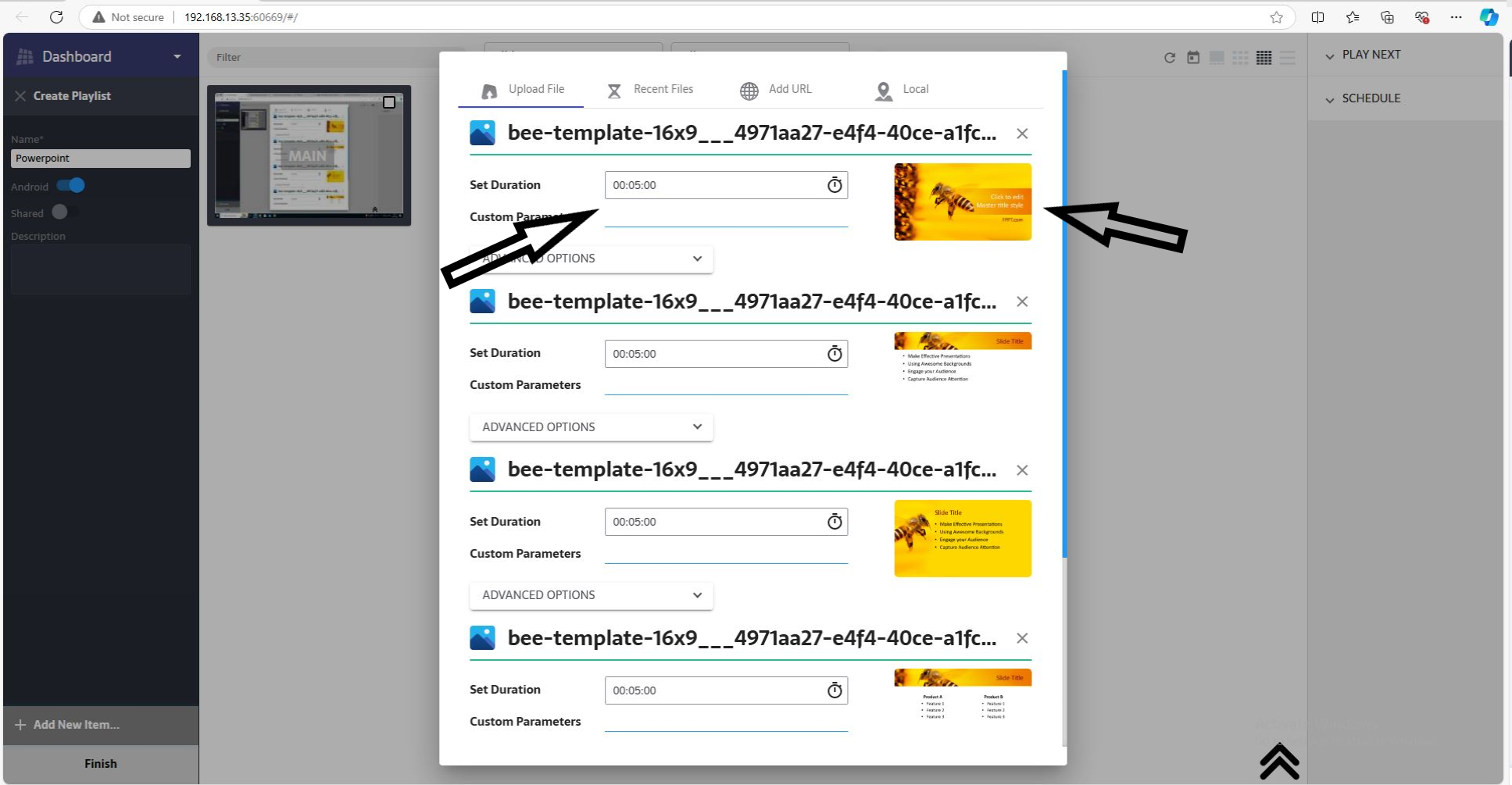Enable the Shared toggle
The image size is (1512, 785).
63,212
